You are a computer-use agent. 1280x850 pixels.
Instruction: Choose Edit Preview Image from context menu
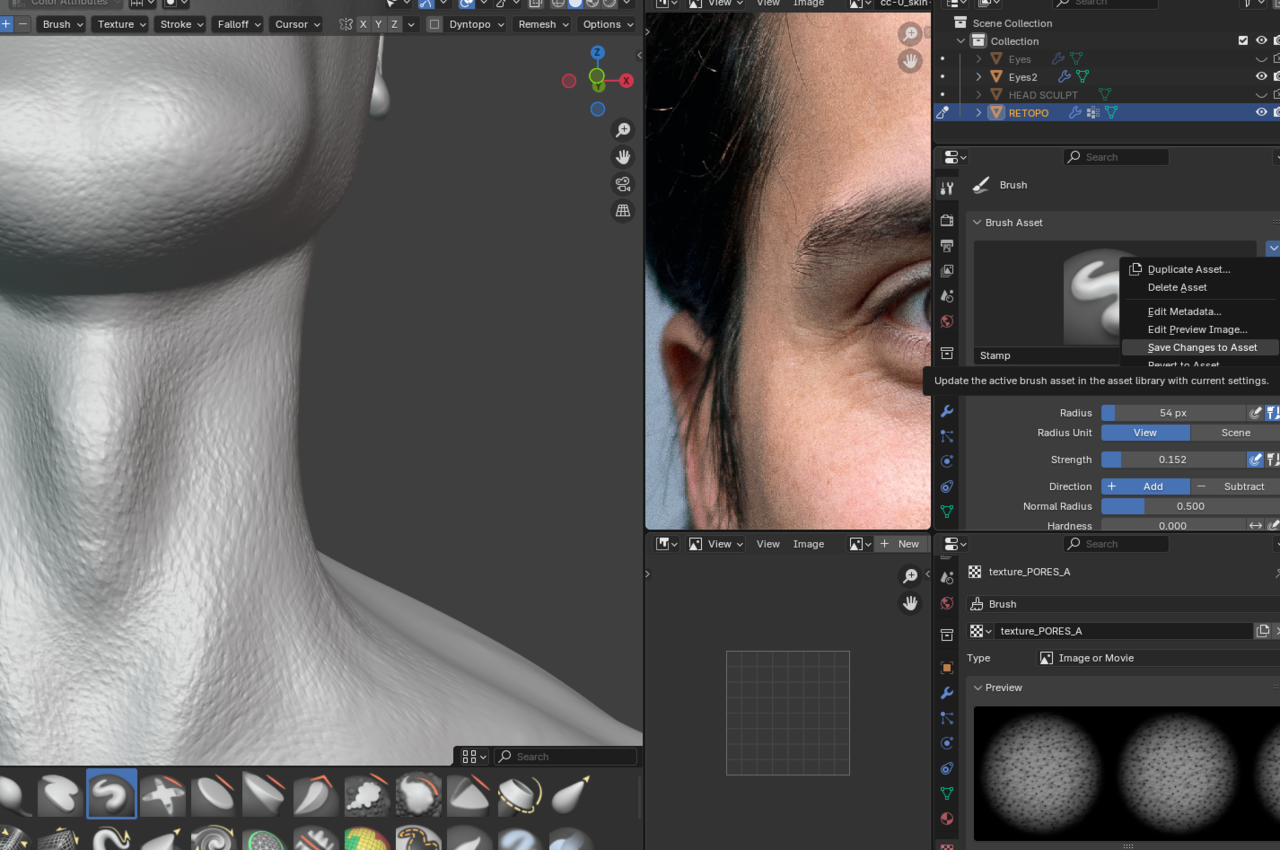(x=1197, y=329)
